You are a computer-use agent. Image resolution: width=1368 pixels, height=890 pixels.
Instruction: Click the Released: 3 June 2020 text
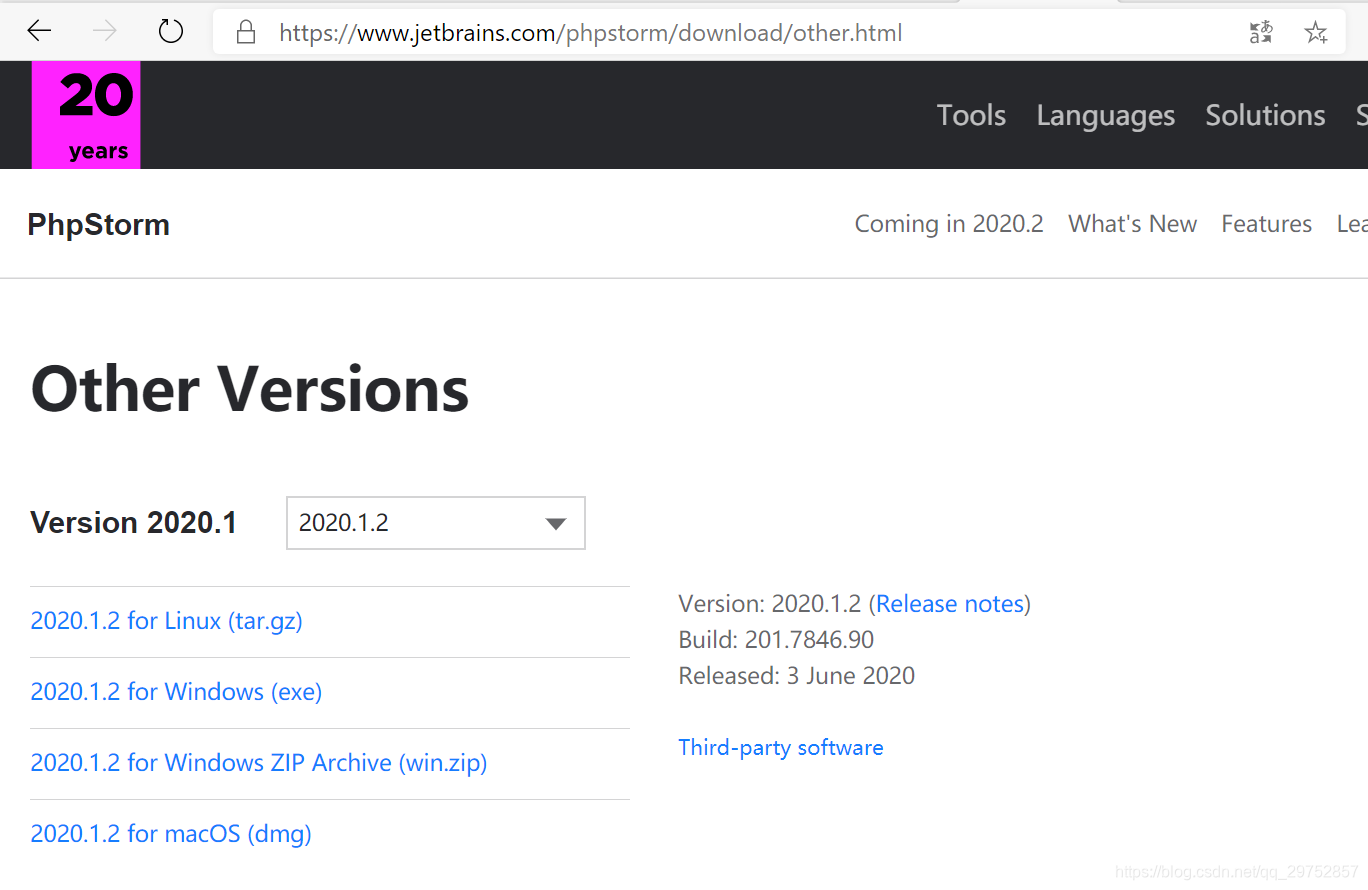click(x=797, y=676)
